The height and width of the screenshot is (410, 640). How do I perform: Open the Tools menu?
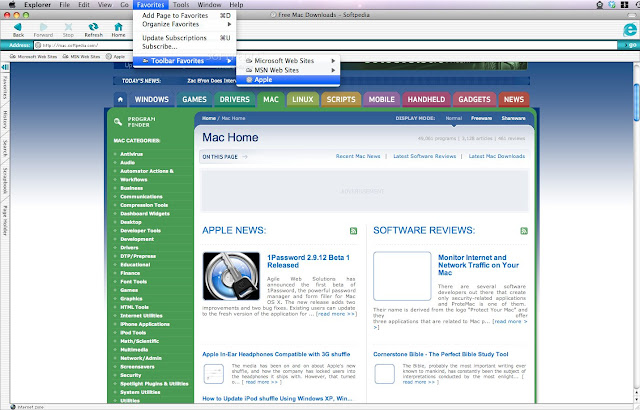tap(181, 4)
